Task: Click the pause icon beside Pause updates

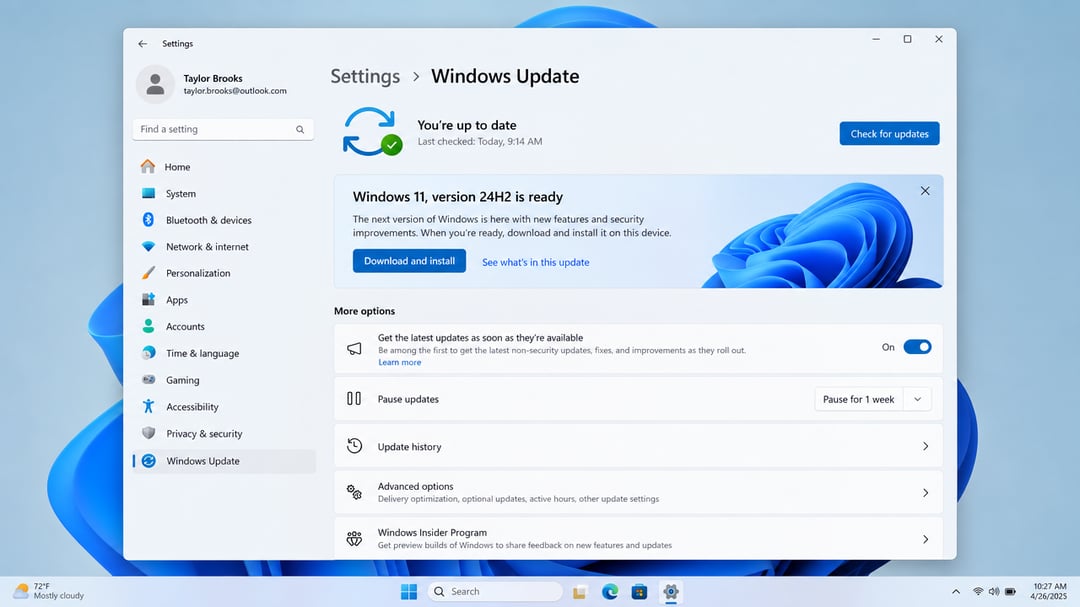Action: tap(354, 398)
